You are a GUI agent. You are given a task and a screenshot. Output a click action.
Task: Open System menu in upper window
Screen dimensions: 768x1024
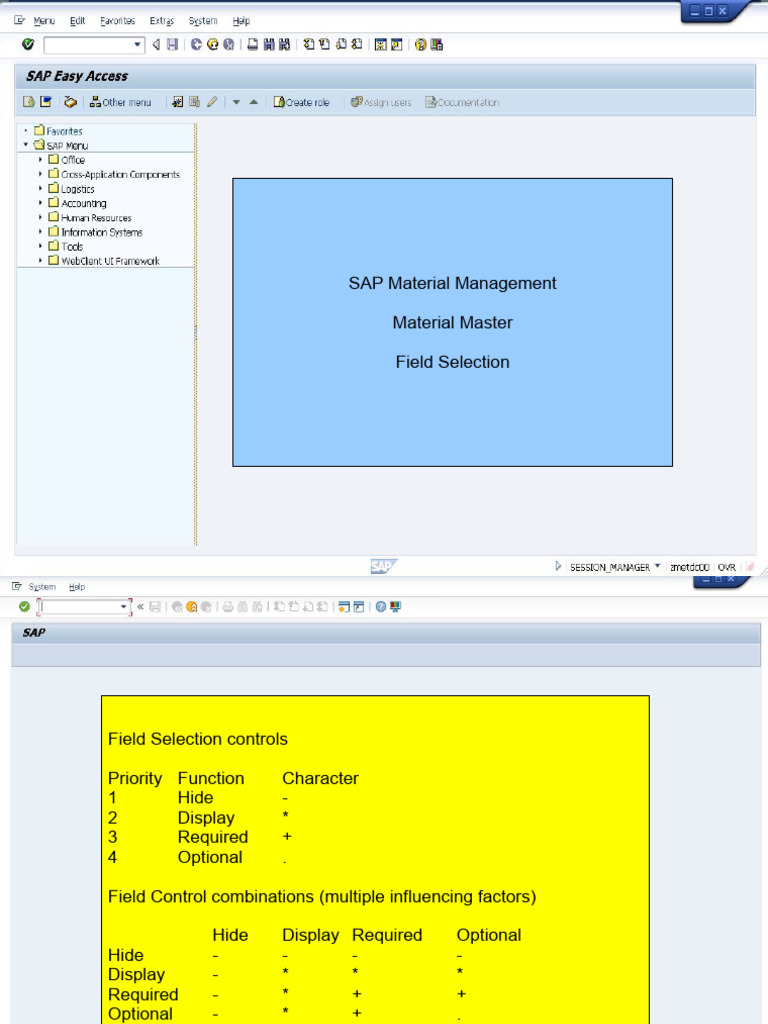(203, 21)
